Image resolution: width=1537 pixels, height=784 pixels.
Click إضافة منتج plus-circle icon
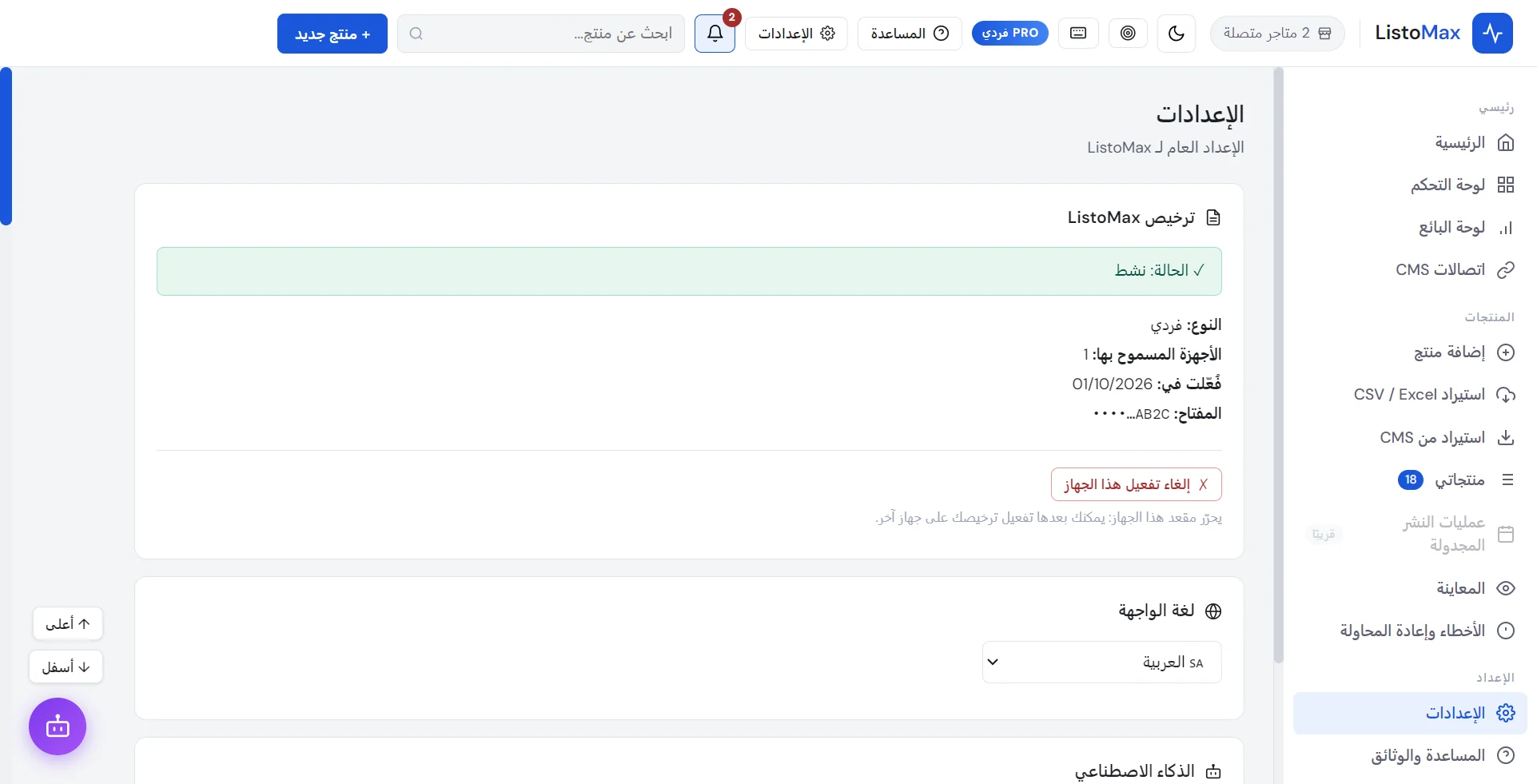pyautogui.click(x=1506, y=352)
